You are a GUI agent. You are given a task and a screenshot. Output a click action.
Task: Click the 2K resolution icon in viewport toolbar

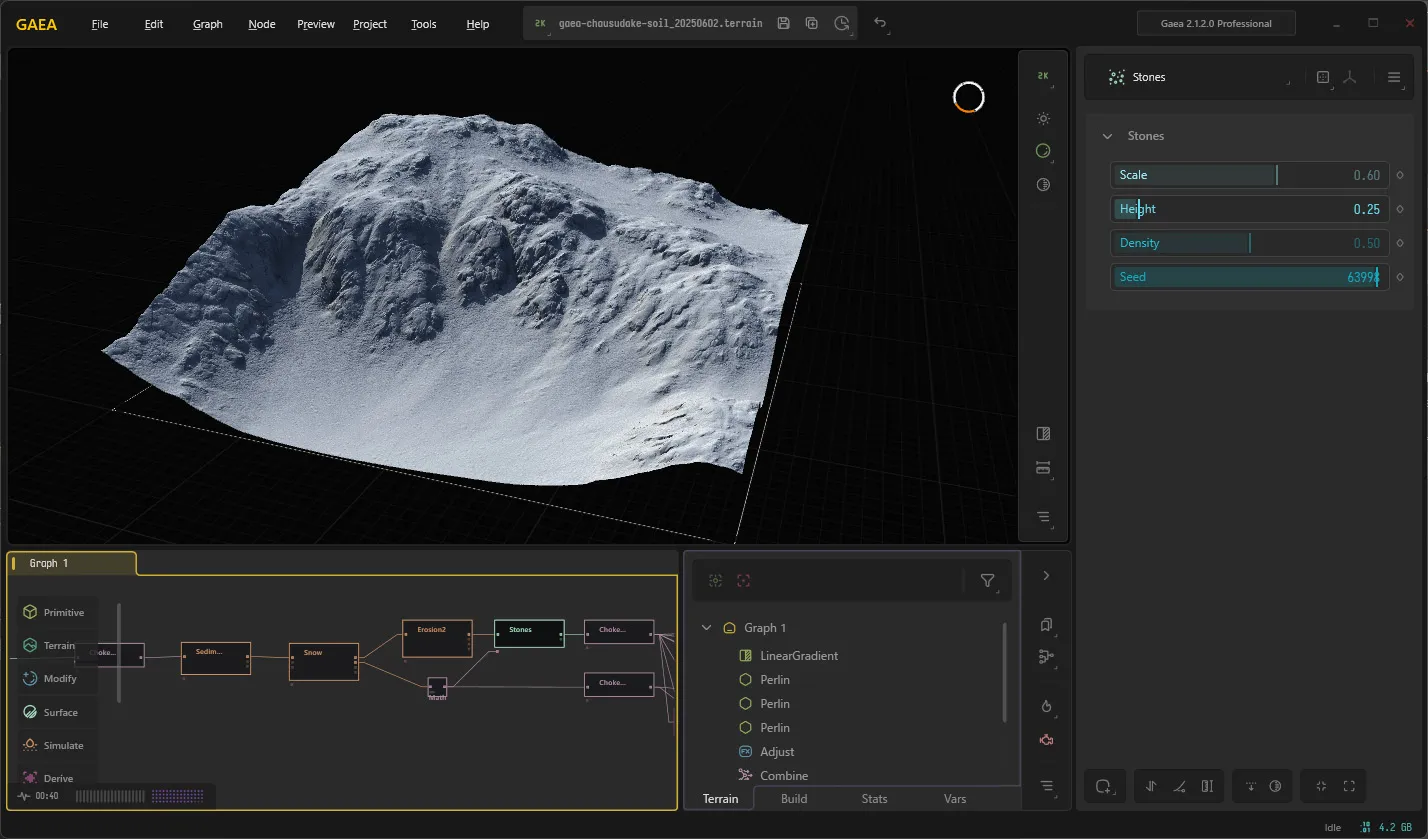click(x=1043, y=76)
